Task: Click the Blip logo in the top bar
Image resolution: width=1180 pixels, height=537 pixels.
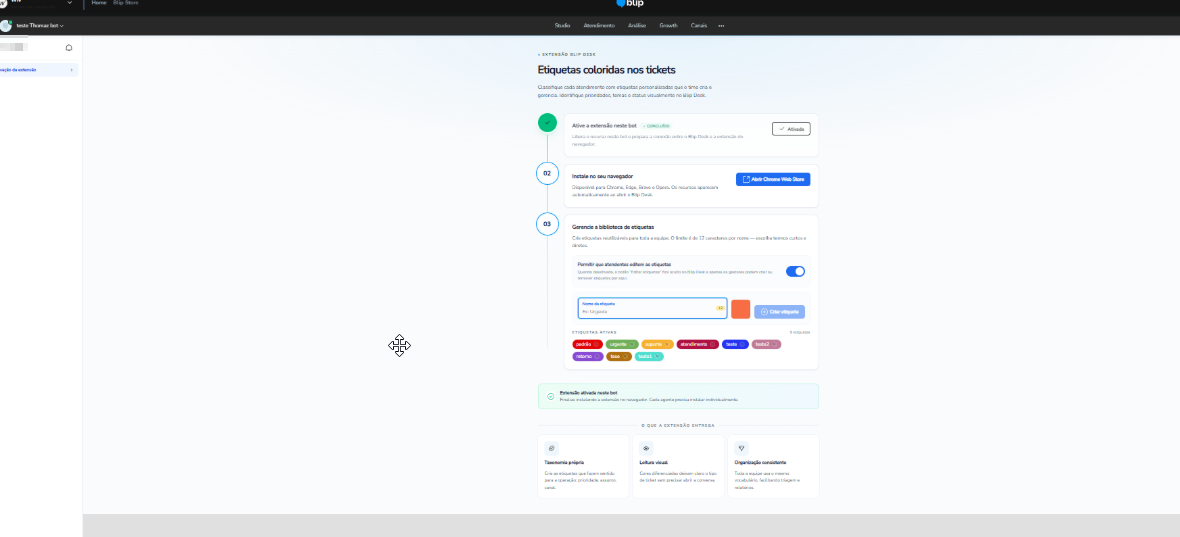Action: (629, 3)
